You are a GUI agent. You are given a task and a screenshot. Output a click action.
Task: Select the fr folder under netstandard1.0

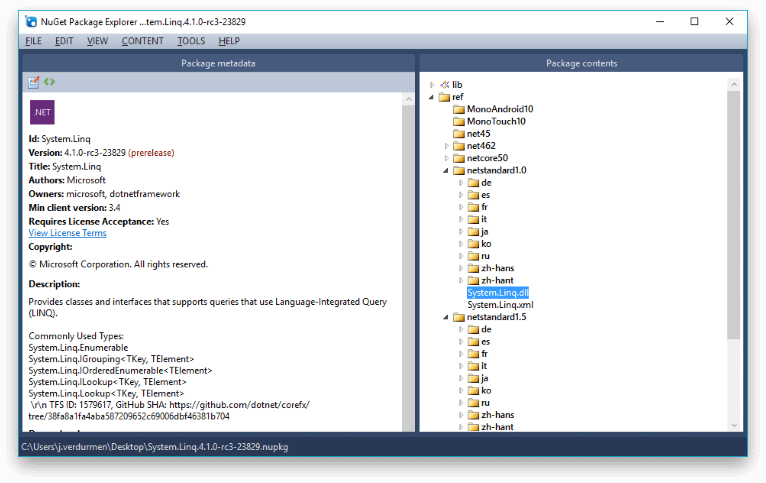(485, 207)
